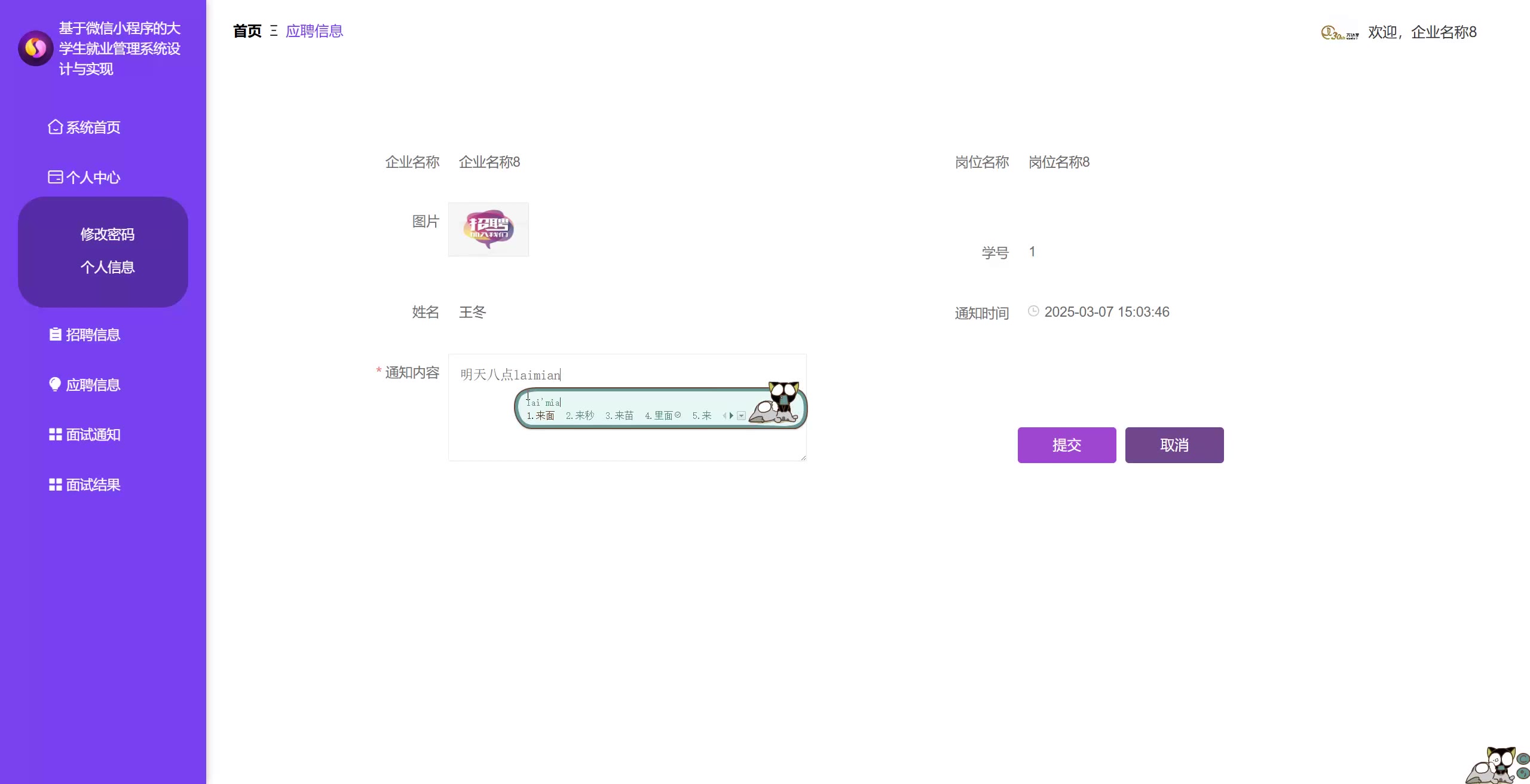This screenshot has height=784, width=1530.
Task: Click the user avatar next to 欢迎
Action: [x=1339, y=33]
